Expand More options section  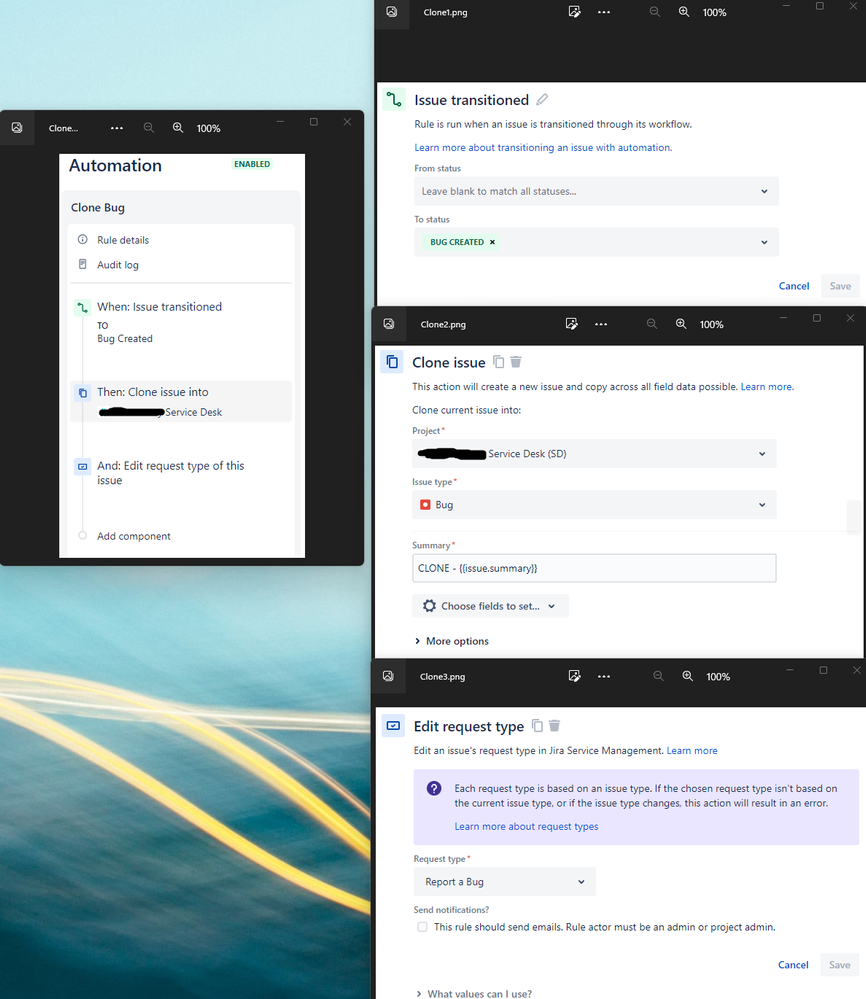pyautogui.click(x=452, y=641)
